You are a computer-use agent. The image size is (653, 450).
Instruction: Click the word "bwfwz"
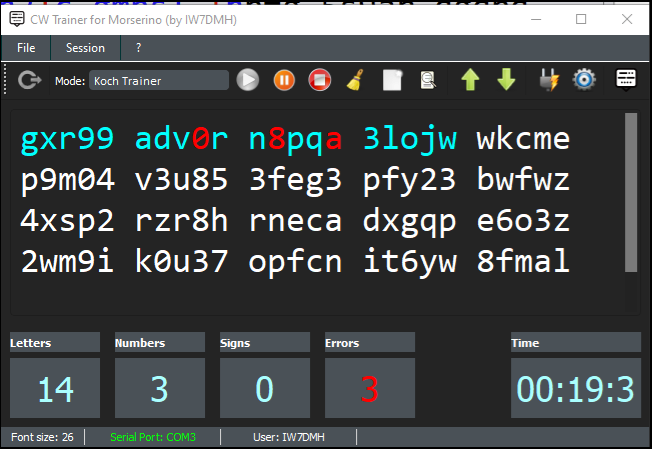point(523,180)
